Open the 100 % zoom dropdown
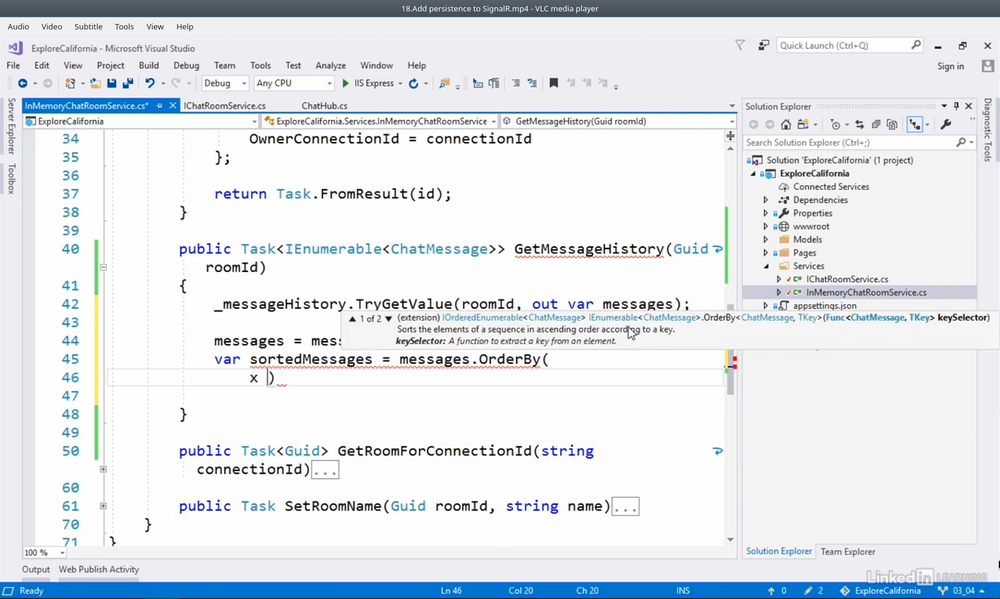Screen dimensions: 1000x599 tap(44, 552)
